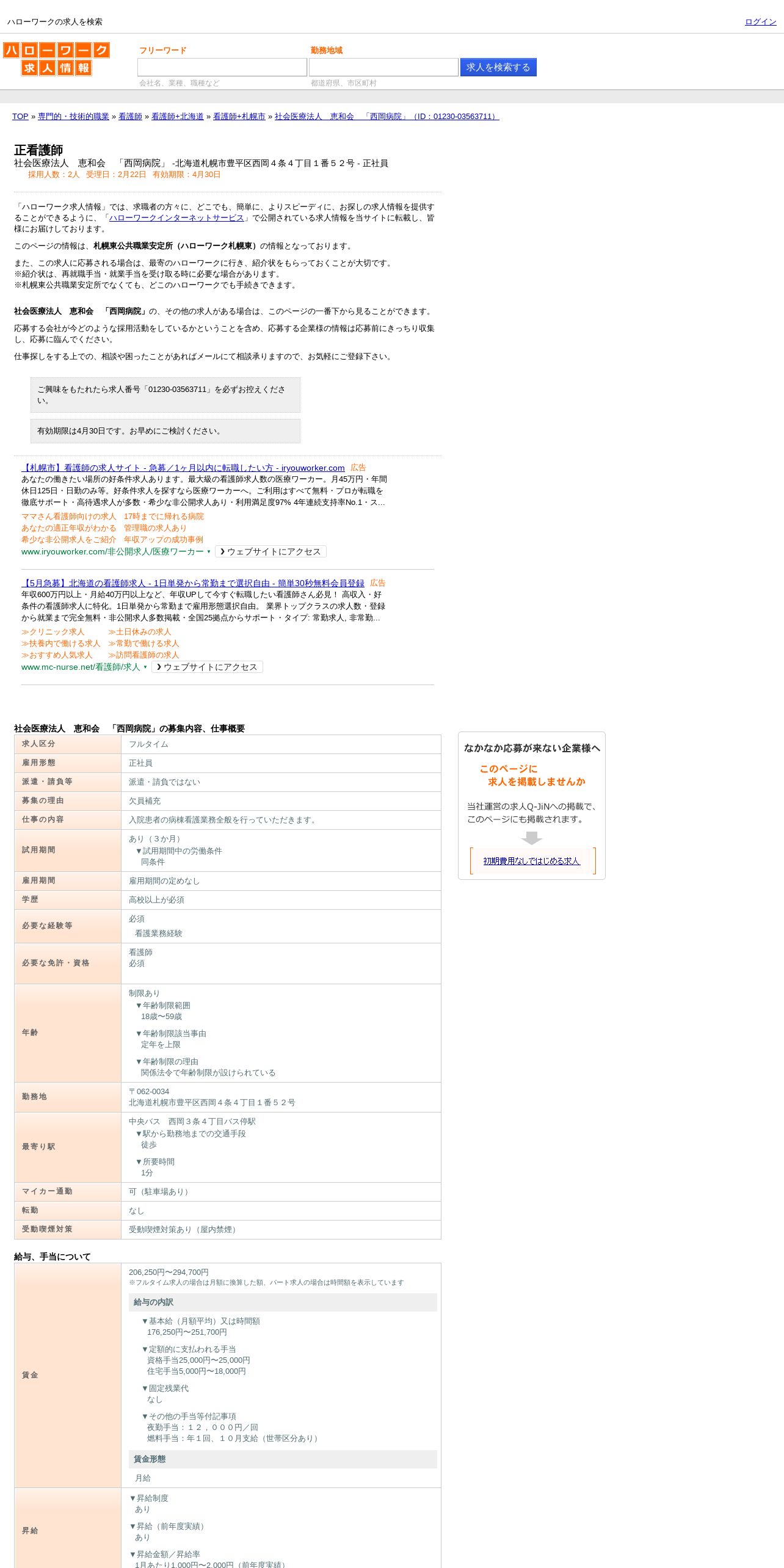Click the 賃金形態 section header
This screenshot has height=1568, width=784.
coord(283,1459)
